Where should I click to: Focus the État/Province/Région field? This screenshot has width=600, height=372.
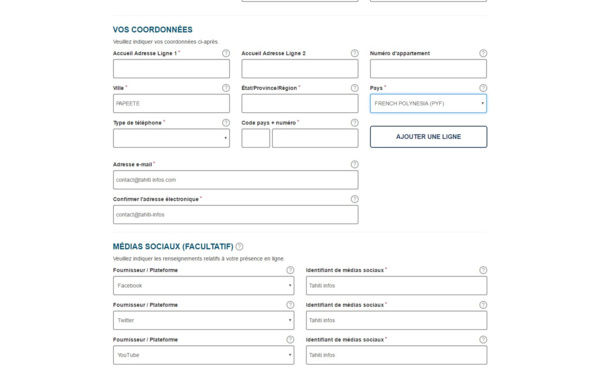click(300, 103)
